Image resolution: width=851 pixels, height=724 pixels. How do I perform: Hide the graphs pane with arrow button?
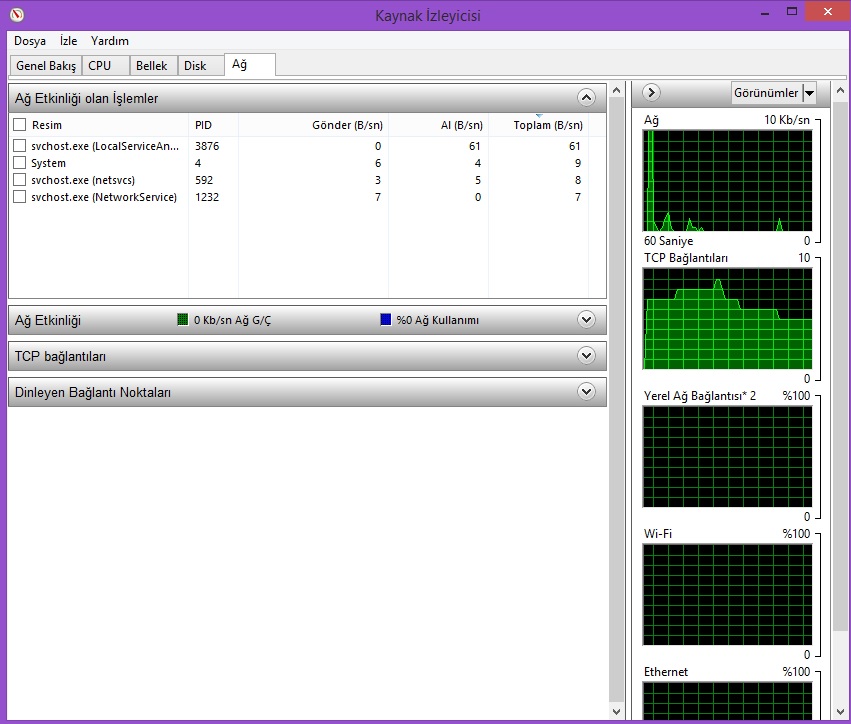[x=651, y=93]
